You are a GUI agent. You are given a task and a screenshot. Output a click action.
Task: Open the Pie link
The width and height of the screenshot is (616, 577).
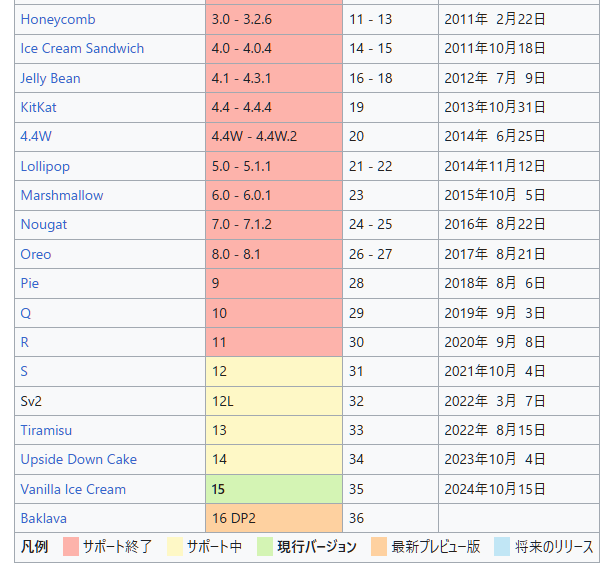29,283
